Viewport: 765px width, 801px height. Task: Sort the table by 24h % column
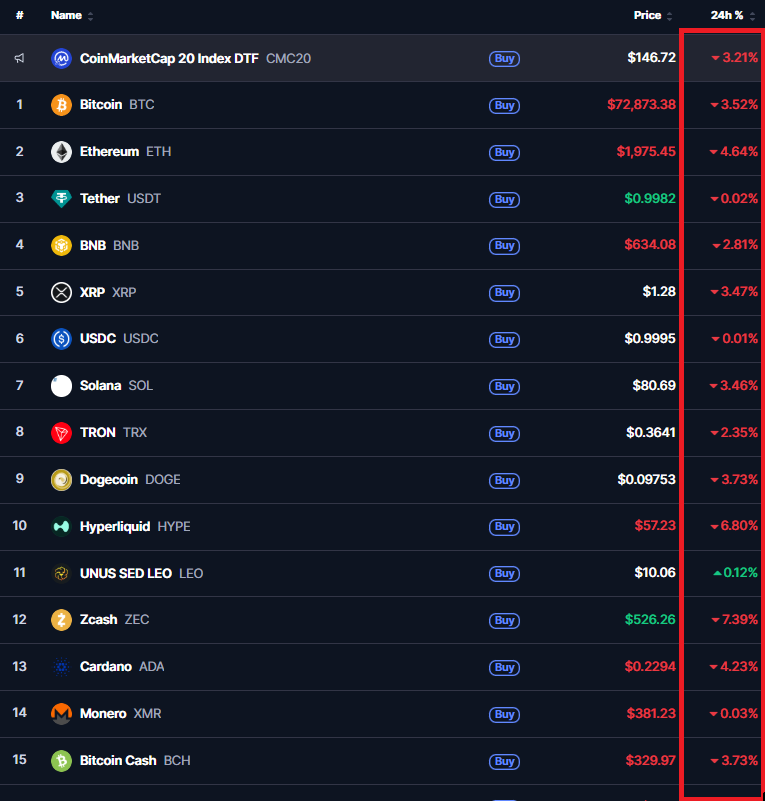point(732,15)
